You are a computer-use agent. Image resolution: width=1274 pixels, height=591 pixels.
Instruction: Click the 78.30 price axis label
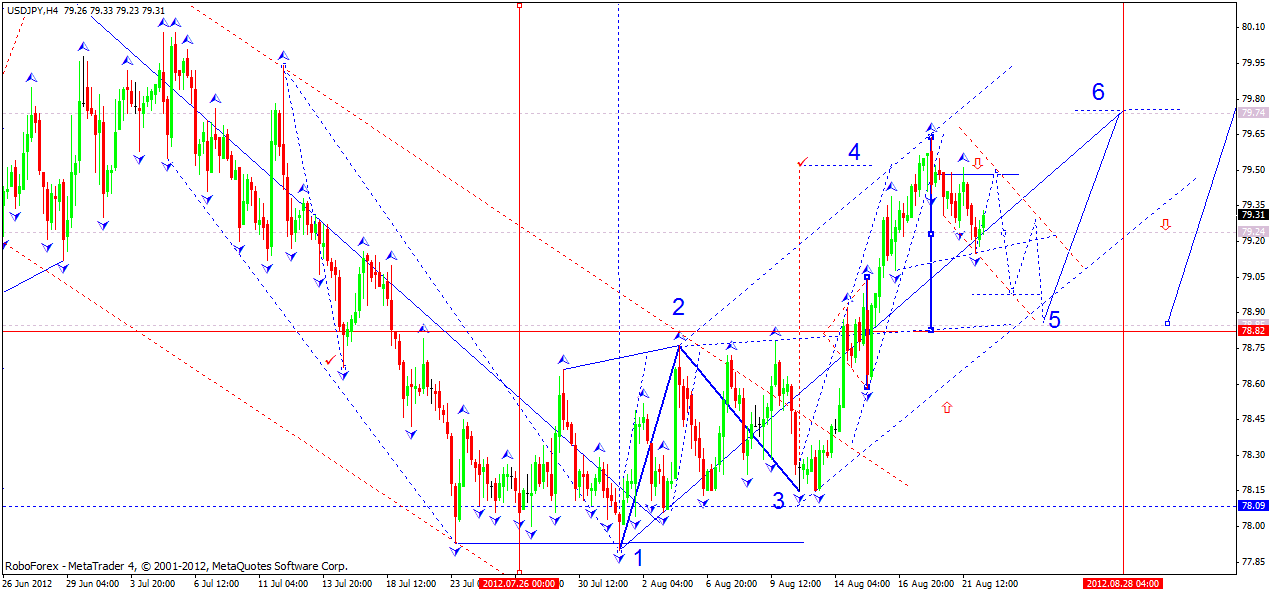coord(1254,454)
